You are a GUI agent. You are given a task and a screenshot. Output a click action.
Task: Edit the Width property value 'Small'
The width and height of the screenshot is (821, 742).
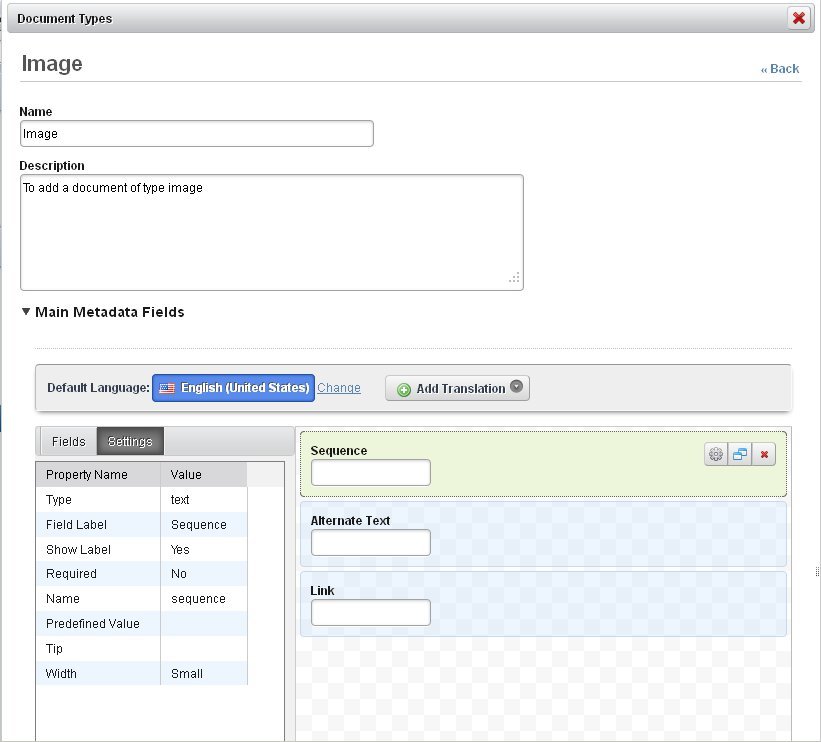[x=203, y=674]
